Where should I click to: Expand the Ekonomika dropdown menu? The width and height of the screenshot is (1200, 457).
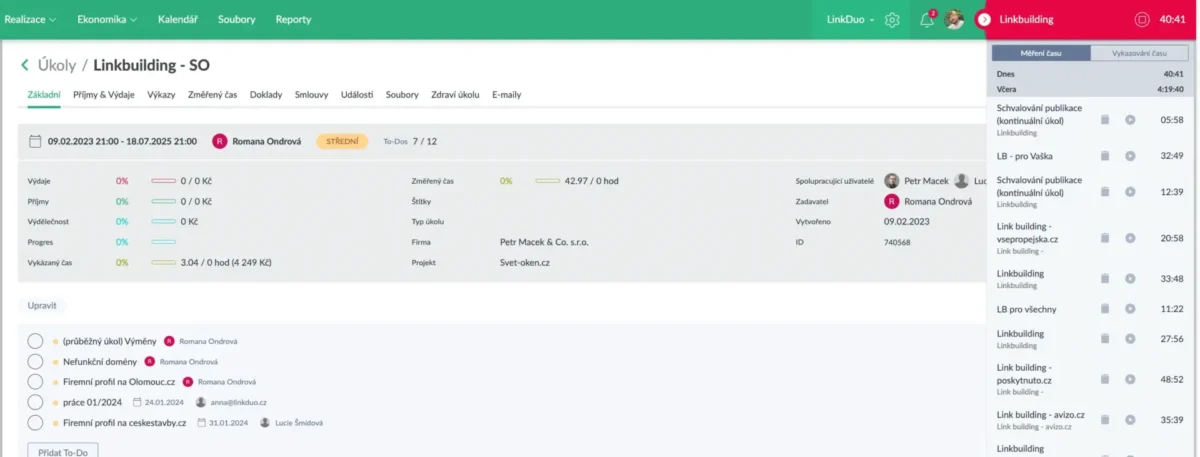point(107,19)
